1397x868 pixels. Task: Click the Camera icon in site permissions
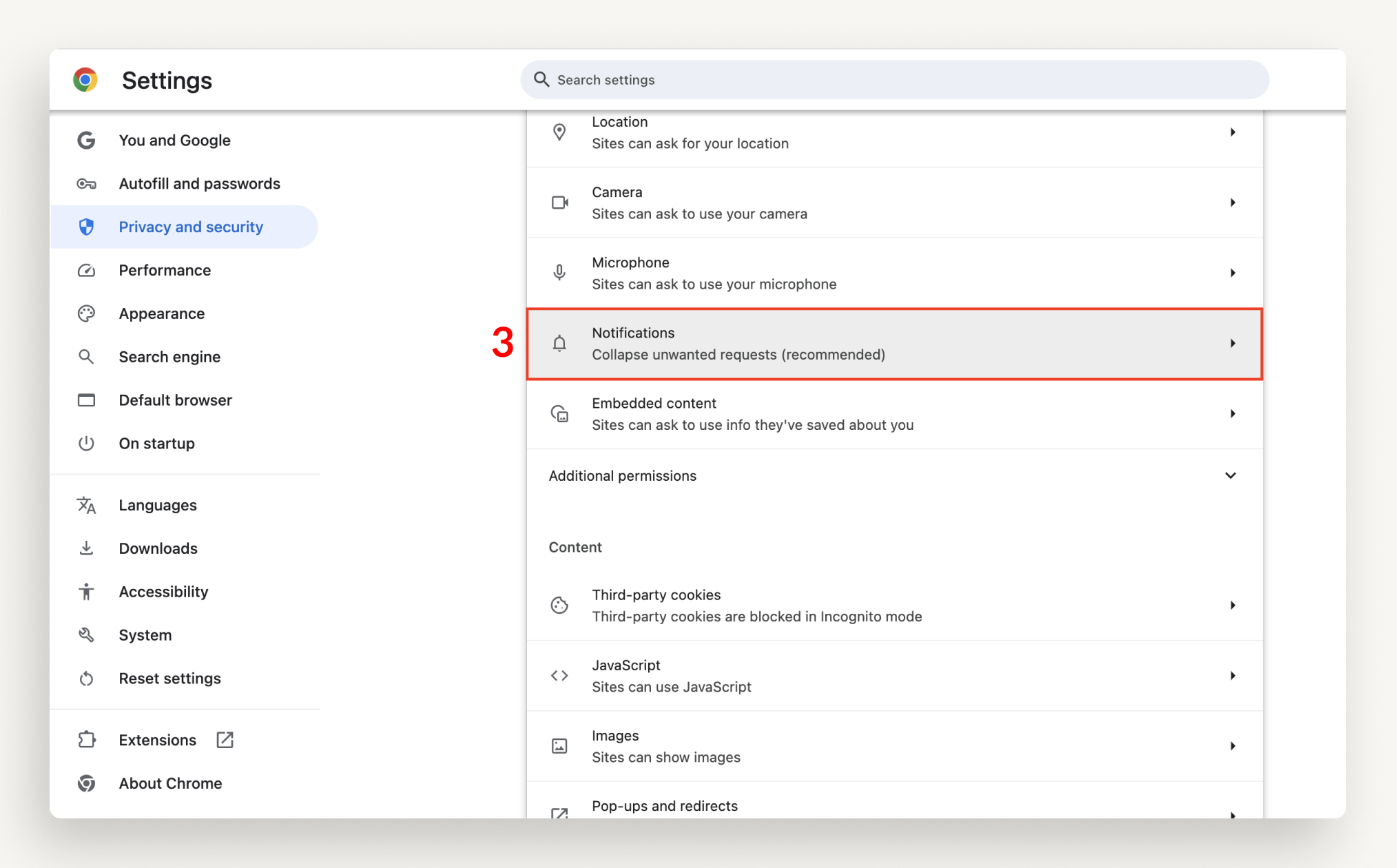(x=559, y=203)
